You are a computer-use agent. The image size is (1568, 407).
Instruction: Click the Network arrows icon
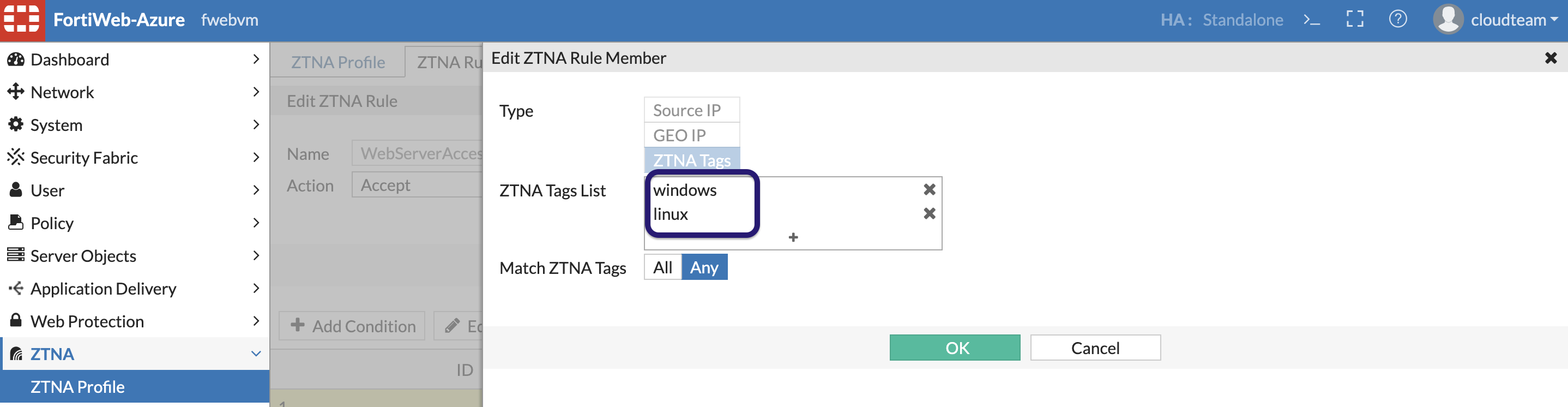[16, 92]
